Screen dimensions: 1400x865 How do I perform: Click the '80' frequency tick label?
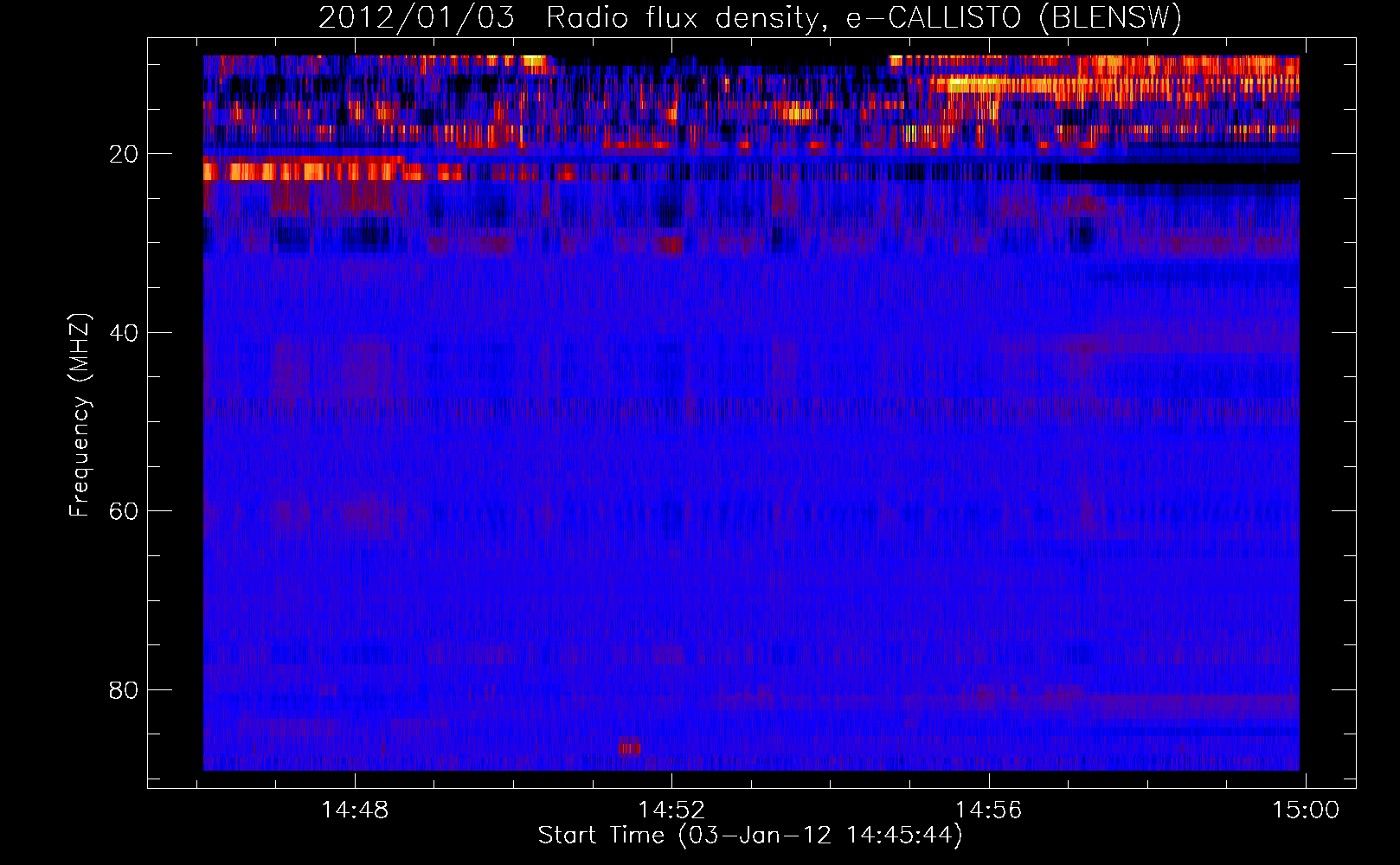[x=124, y=690]
